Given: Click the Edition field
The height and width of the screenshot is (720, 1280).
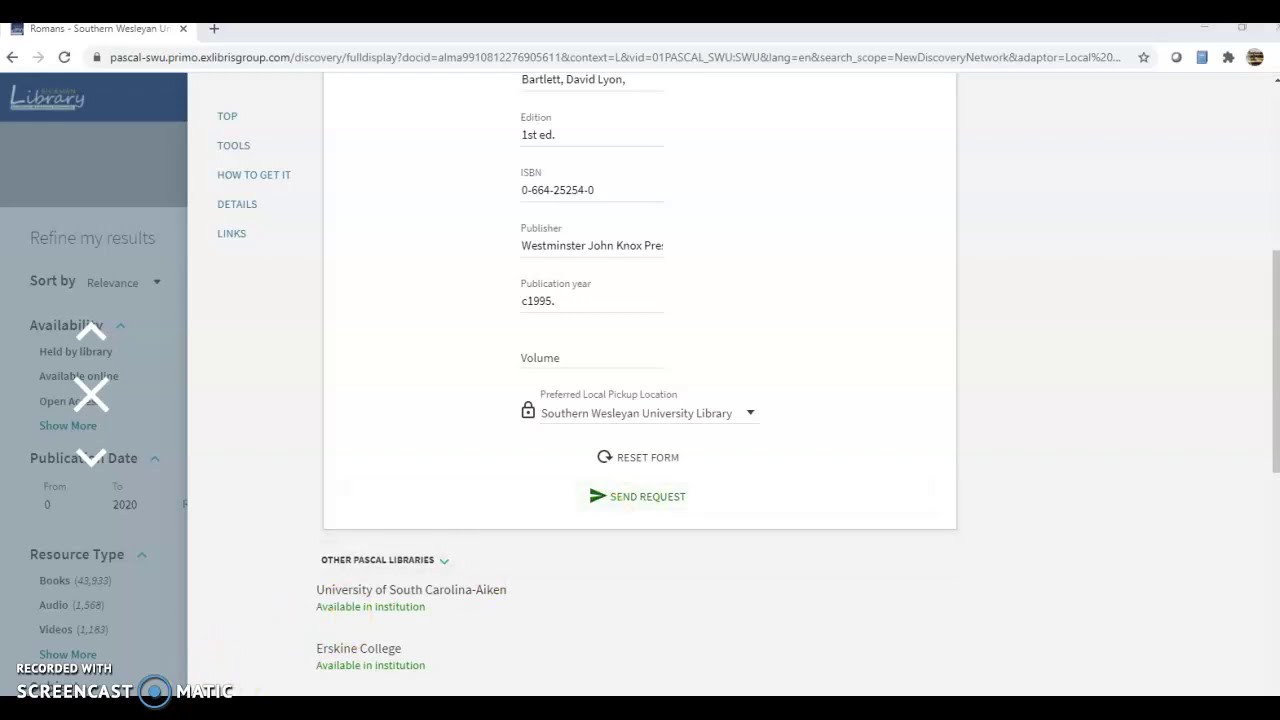Looking at the screenshot, I should pos(592,135).
